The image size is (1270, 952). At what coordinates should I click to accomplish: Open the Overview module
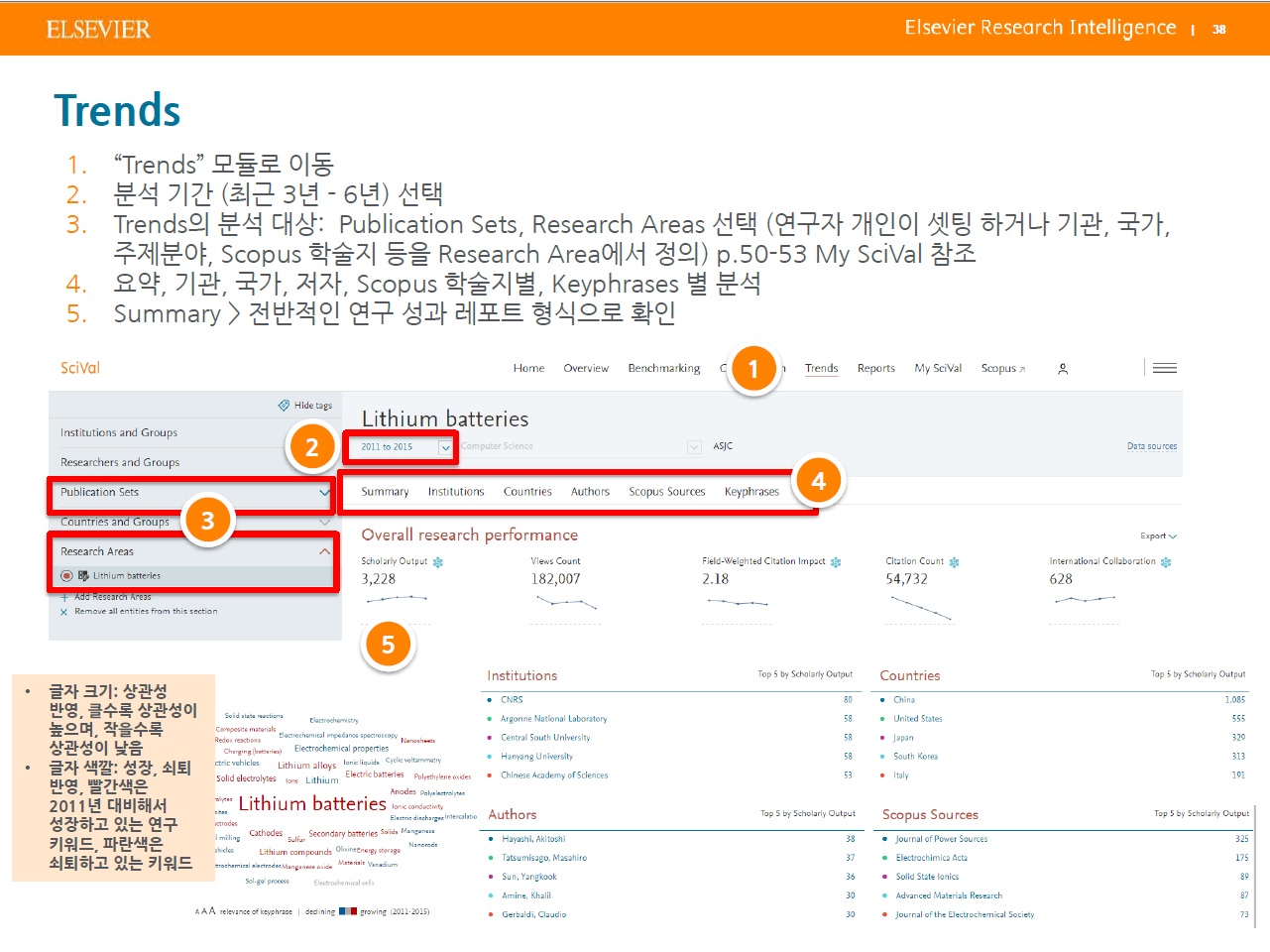click(x=586, y=369)
